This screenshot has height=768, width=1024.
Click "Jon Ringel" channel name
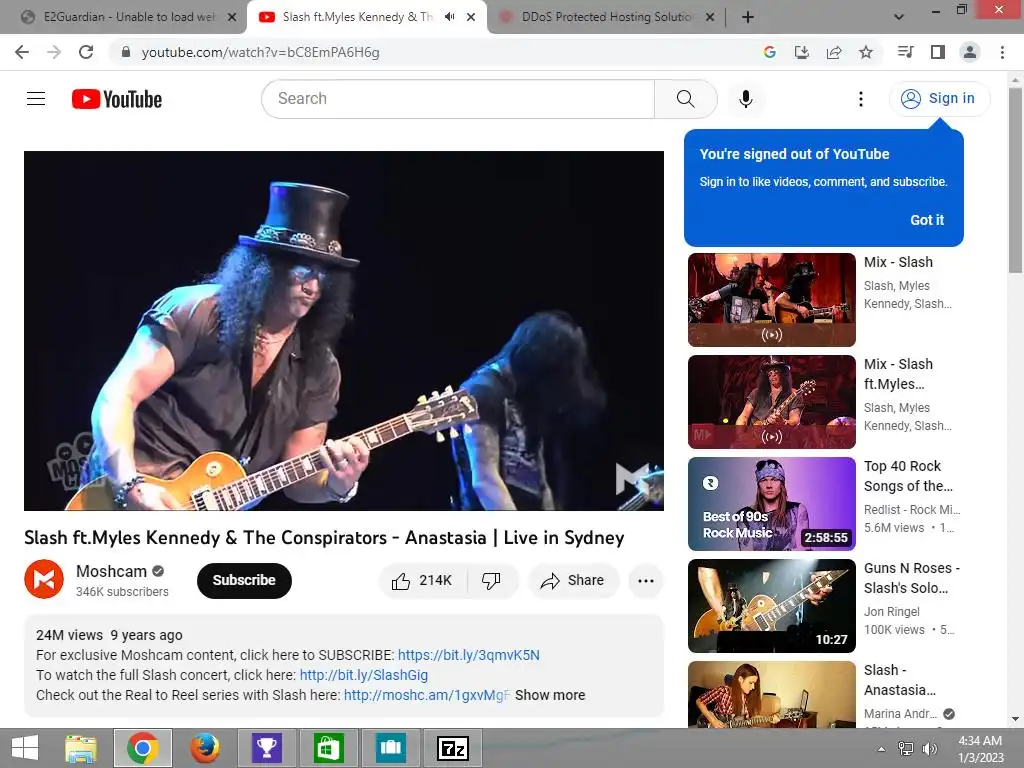coord(891,612)
